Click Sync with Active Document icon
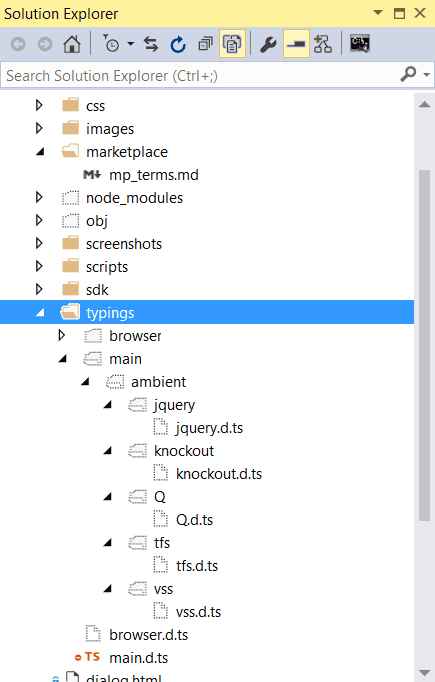The width and height of the screenshot is (435, 682). tap(151, 44)
